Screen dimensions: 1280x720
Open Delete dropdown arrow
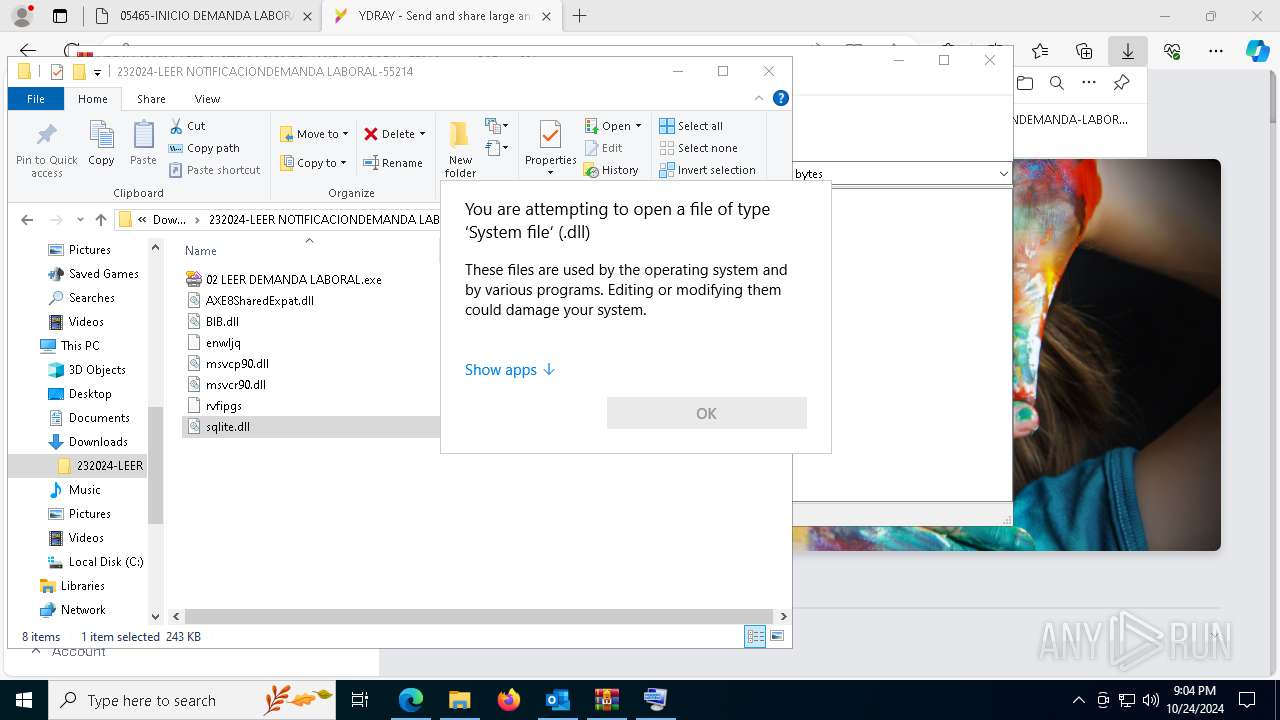click(x=422, y=134)
